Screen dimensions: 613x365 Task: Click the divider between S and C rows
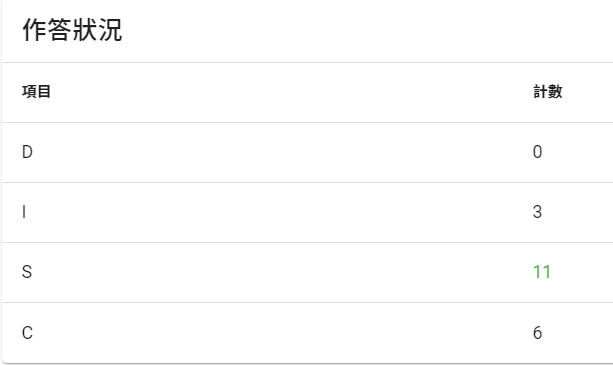click(x=307, y=302)
